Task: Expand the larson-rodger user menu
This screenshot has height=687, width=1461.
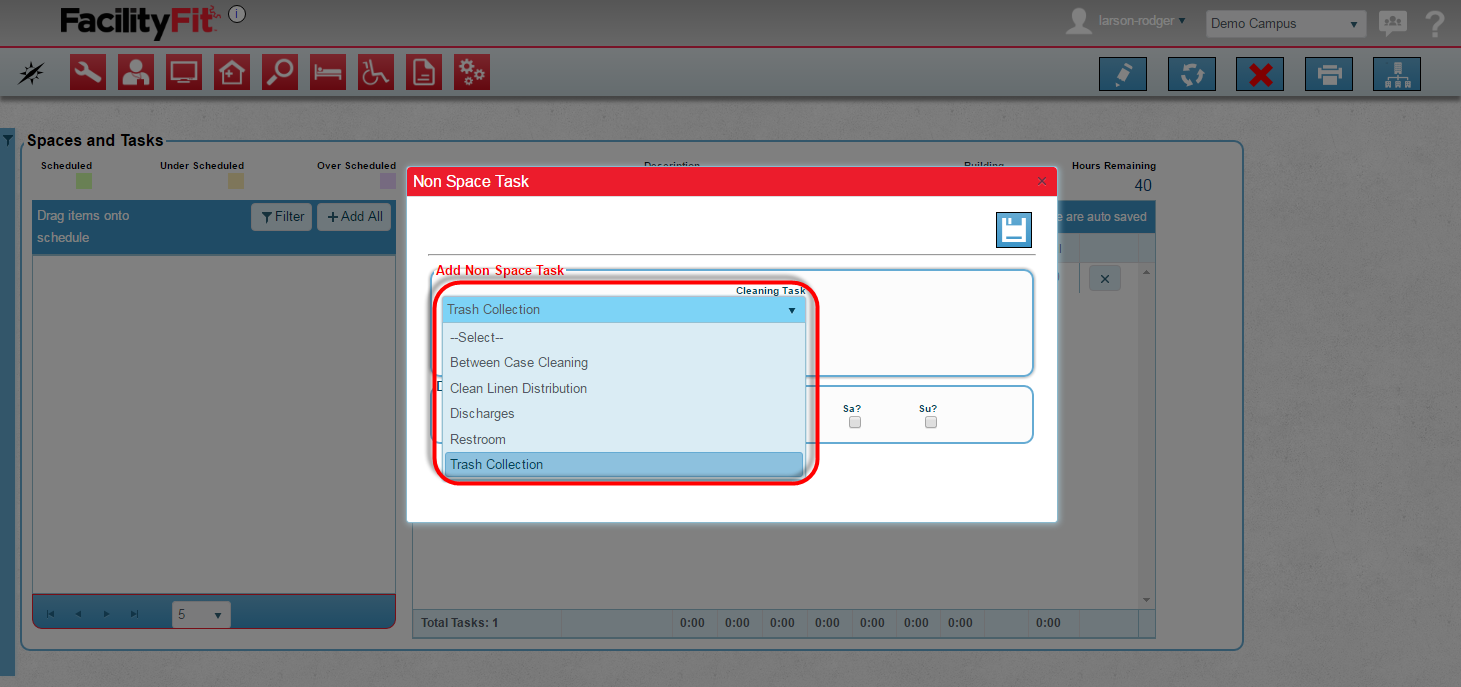Action: (1141, 21)
